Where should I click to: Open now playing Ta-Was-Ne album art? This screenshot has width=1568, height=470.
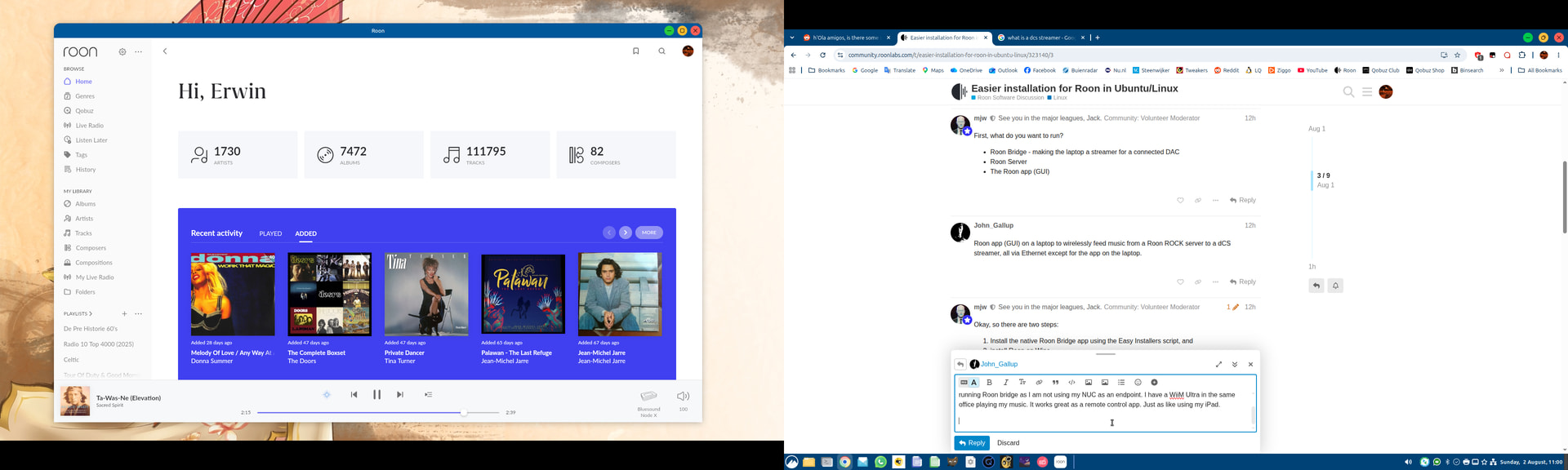tap(75, 401)
